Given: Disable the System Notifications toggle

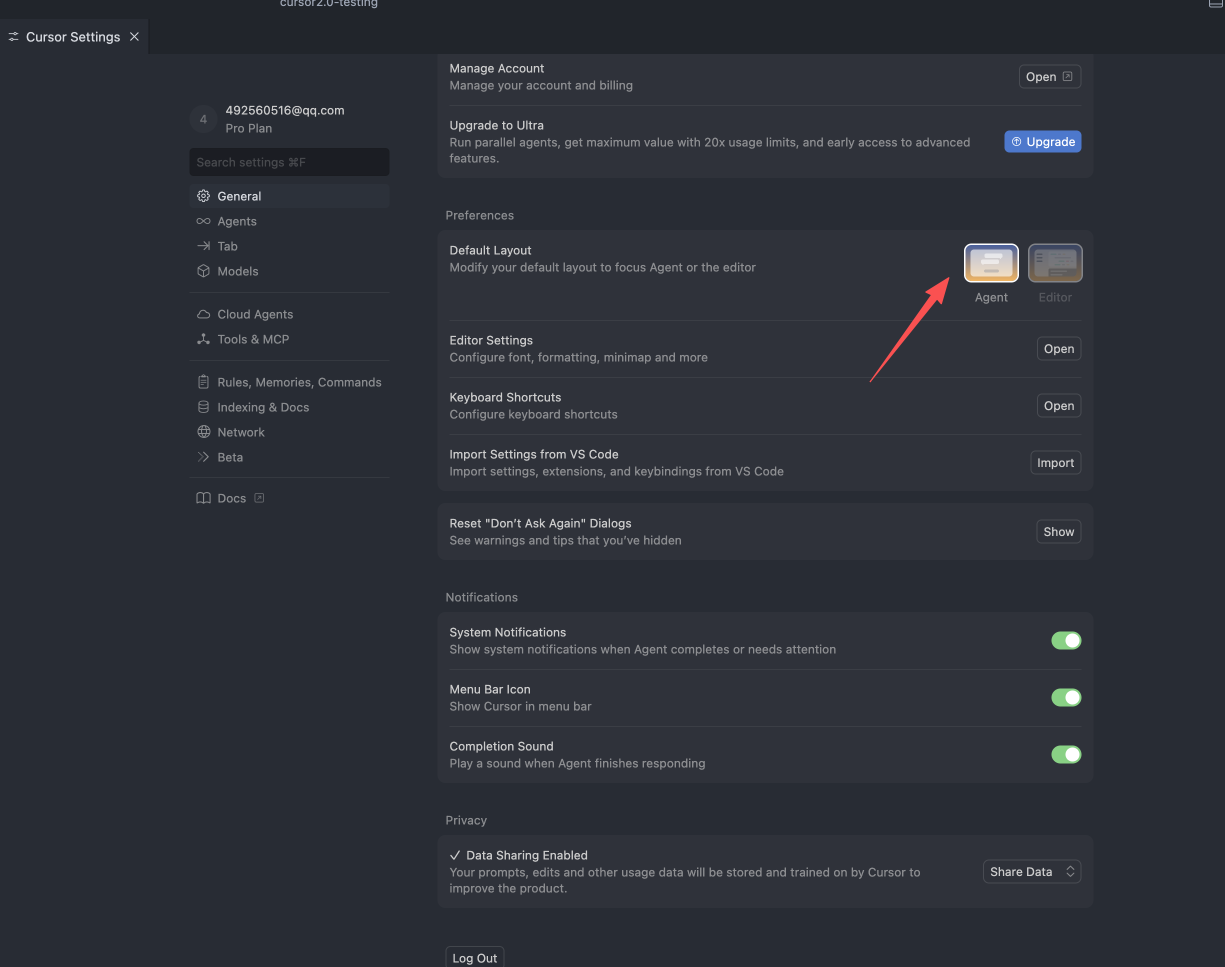Looking at the screenshot, I should tap(1066, 640).
